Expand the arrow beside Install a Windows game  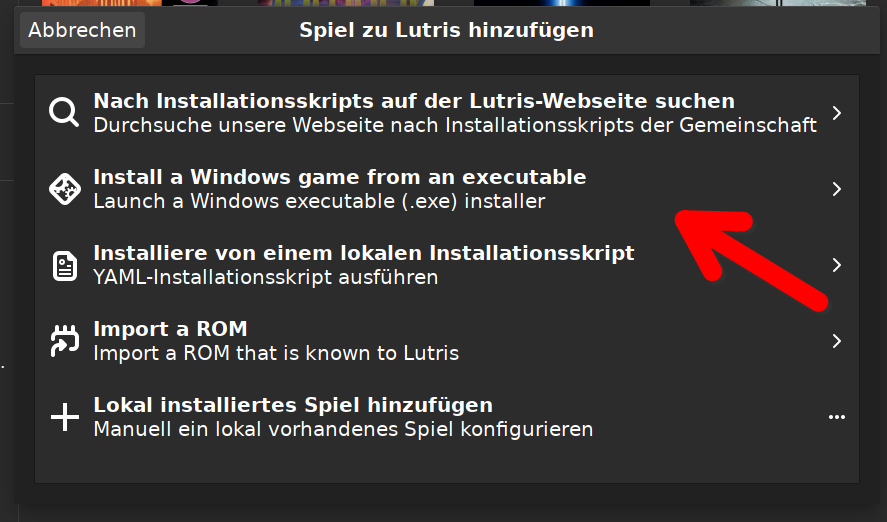point(837,189)
